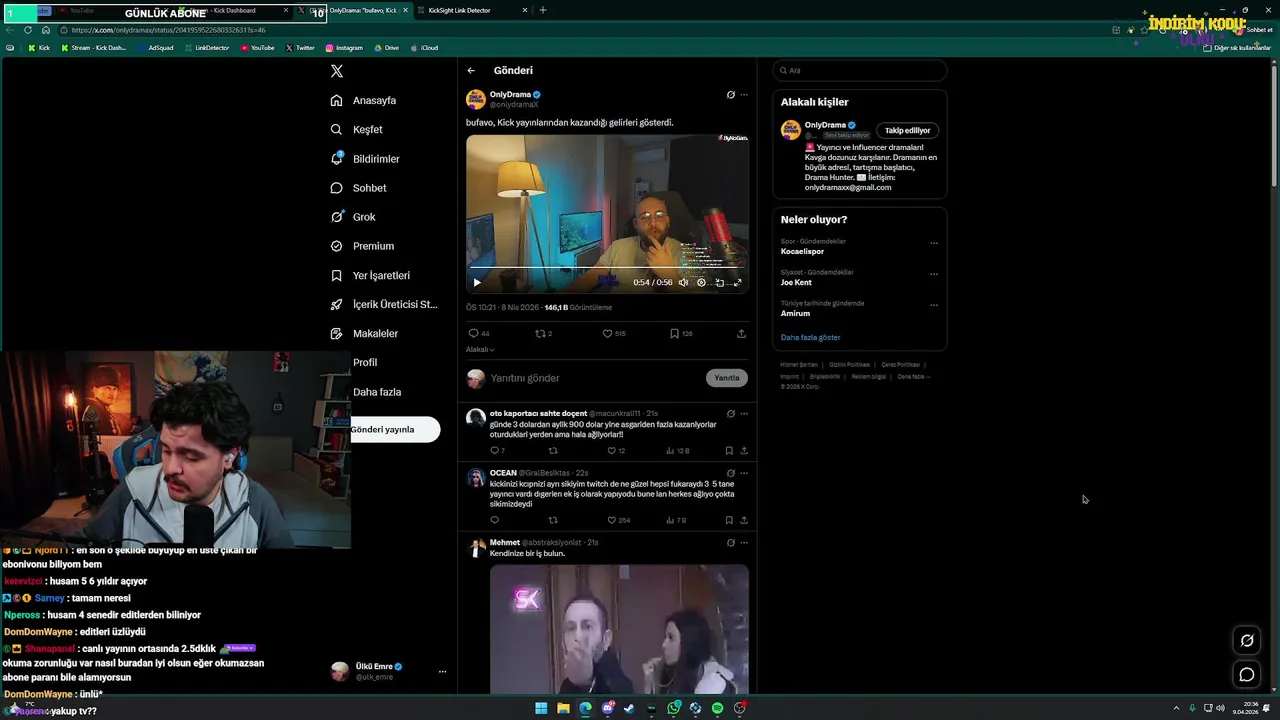Open WhatsApp from taskbar
The width and height of the screenshot is (1280, 720).
tap(674, 708)
